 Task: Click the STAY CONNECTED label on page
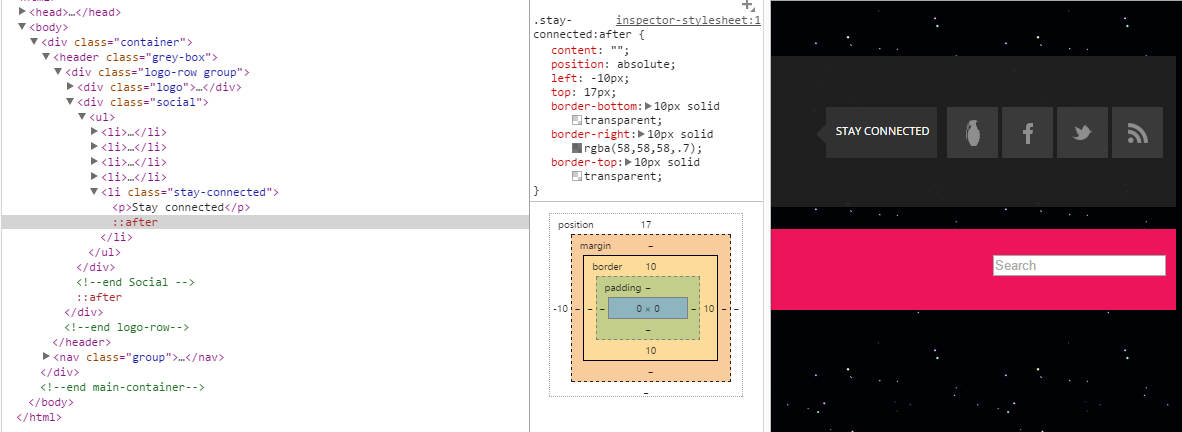coord(882,132)
